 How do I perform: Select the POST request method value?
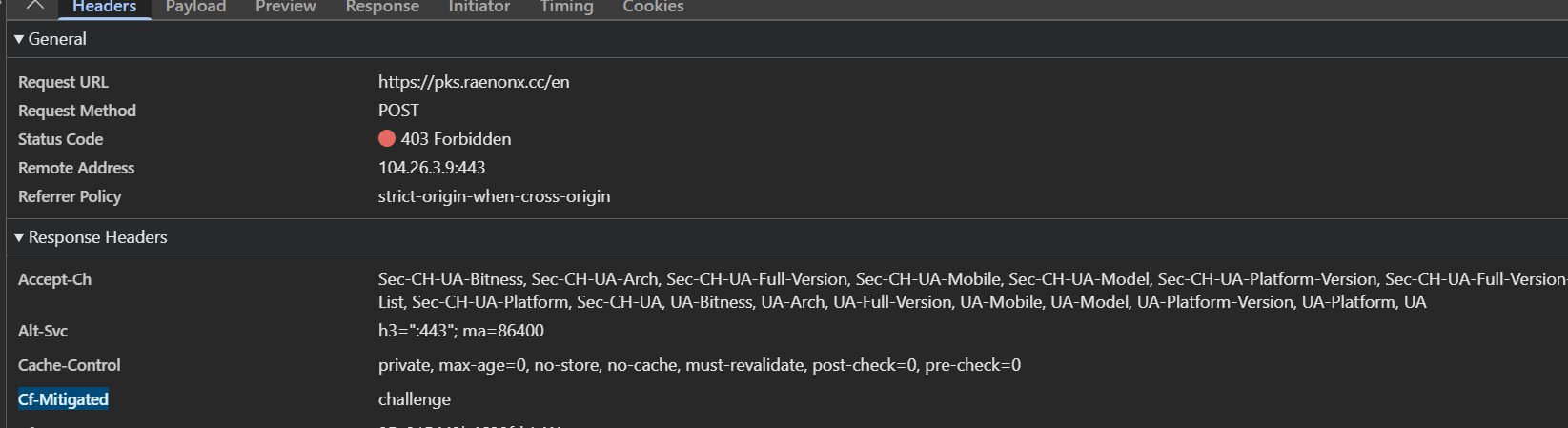coord(398,111)
